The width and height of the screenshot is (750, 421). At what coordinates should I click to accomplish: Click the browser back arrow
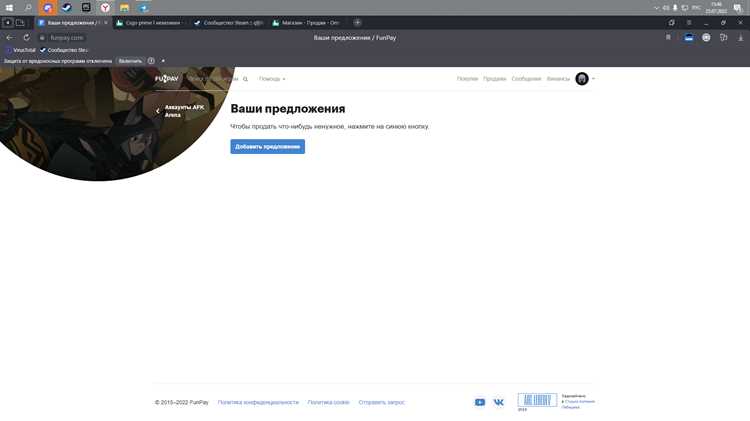click(x=10, y=37)
